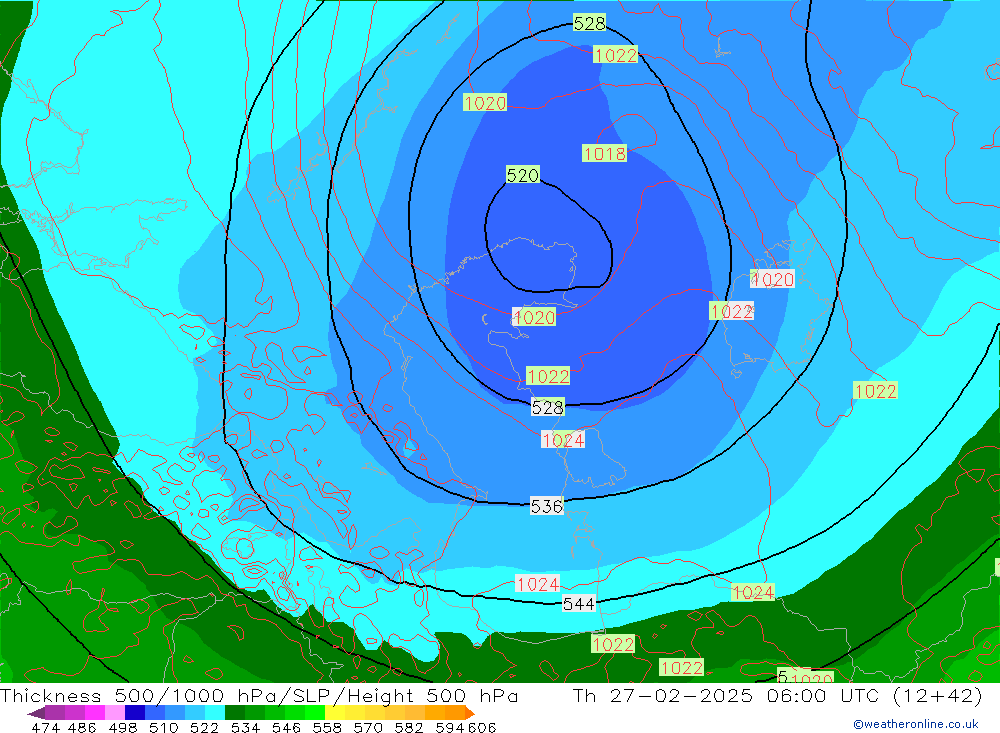Select the 544 height contour label
This screenshot has width=1000, height=733.
(x=578, y=603)
